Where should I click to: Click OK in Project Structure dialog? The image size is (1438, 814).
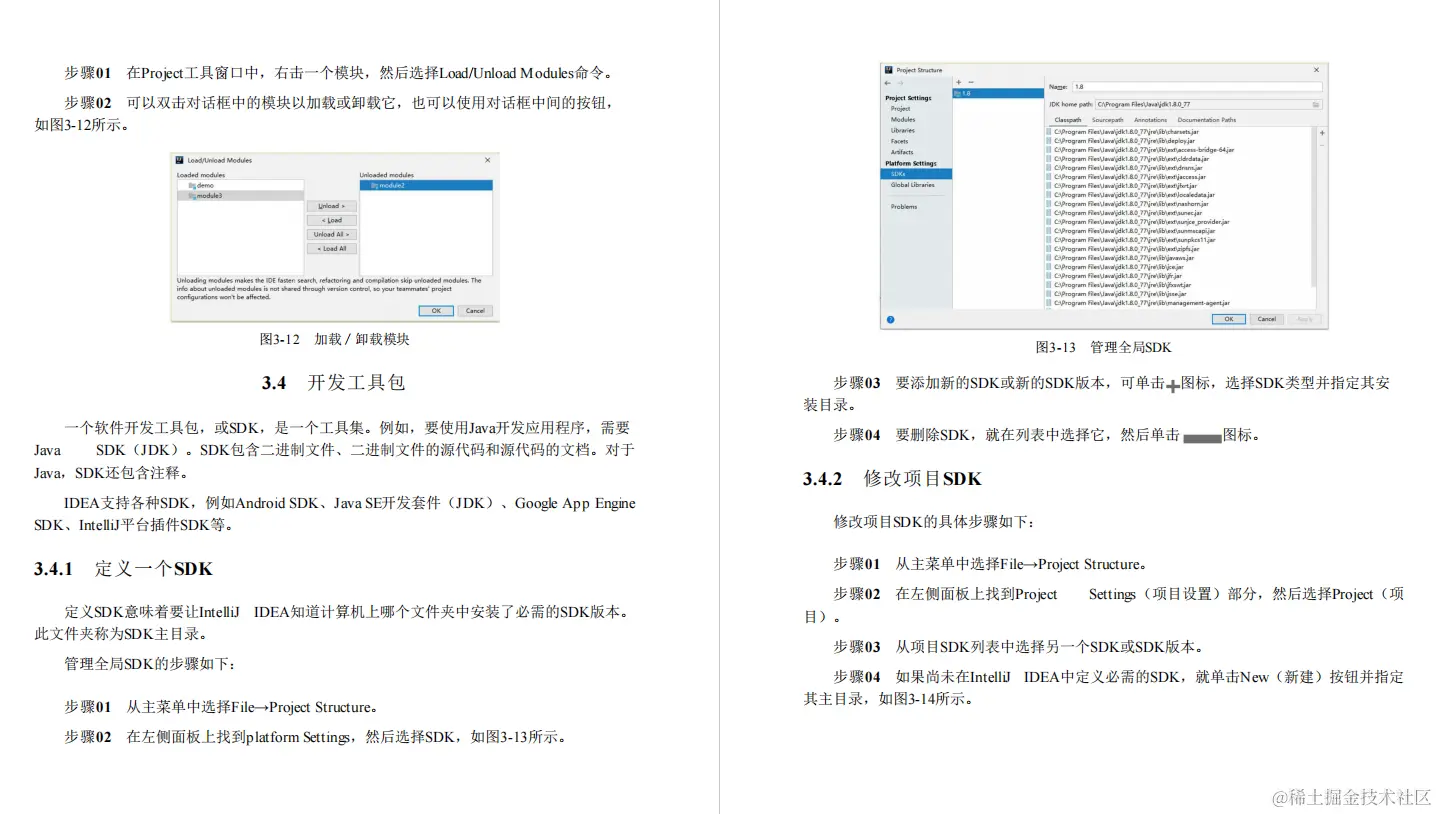(x=1229, y=319)
